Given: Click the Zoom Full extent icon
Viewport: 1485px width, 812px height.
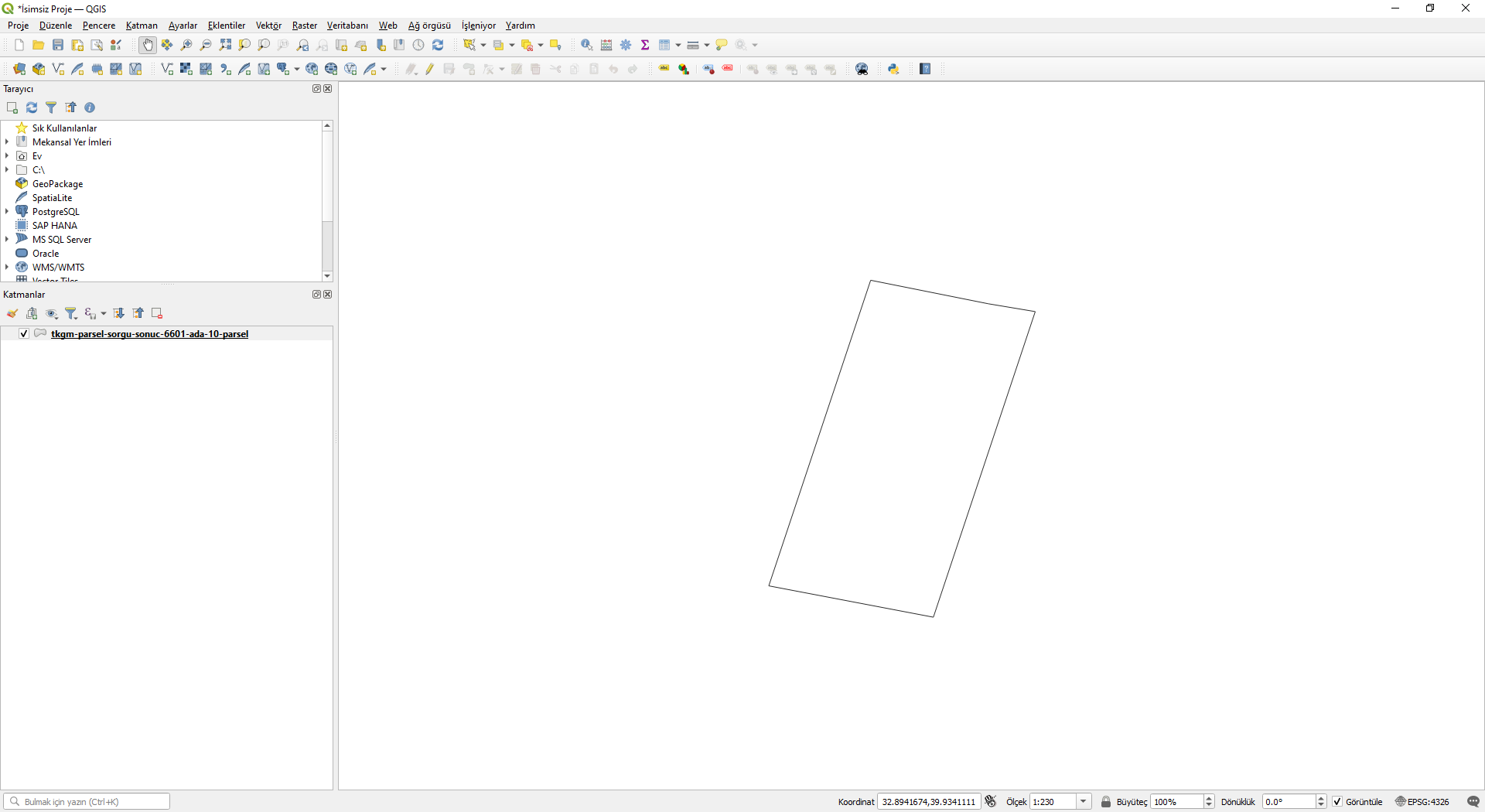Looking at the screenshot, I should pyautogui.click(x=225, y=45).
